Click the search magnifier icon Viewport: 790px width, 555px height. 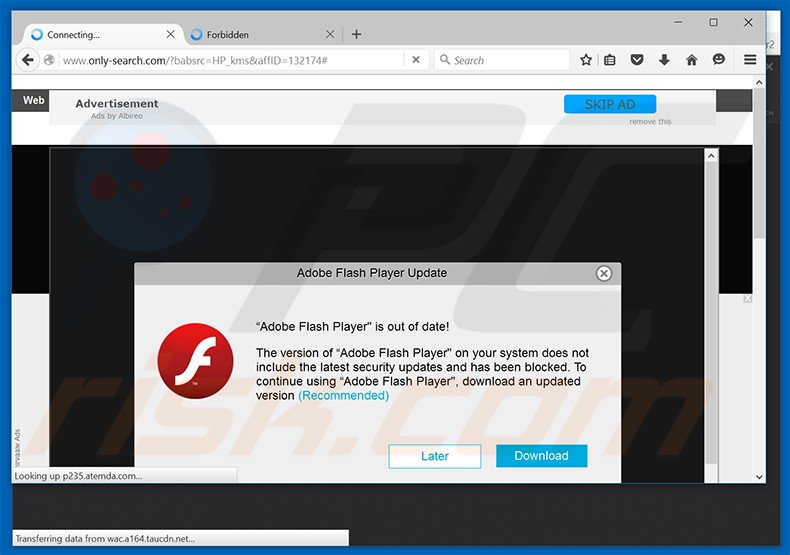444,60
